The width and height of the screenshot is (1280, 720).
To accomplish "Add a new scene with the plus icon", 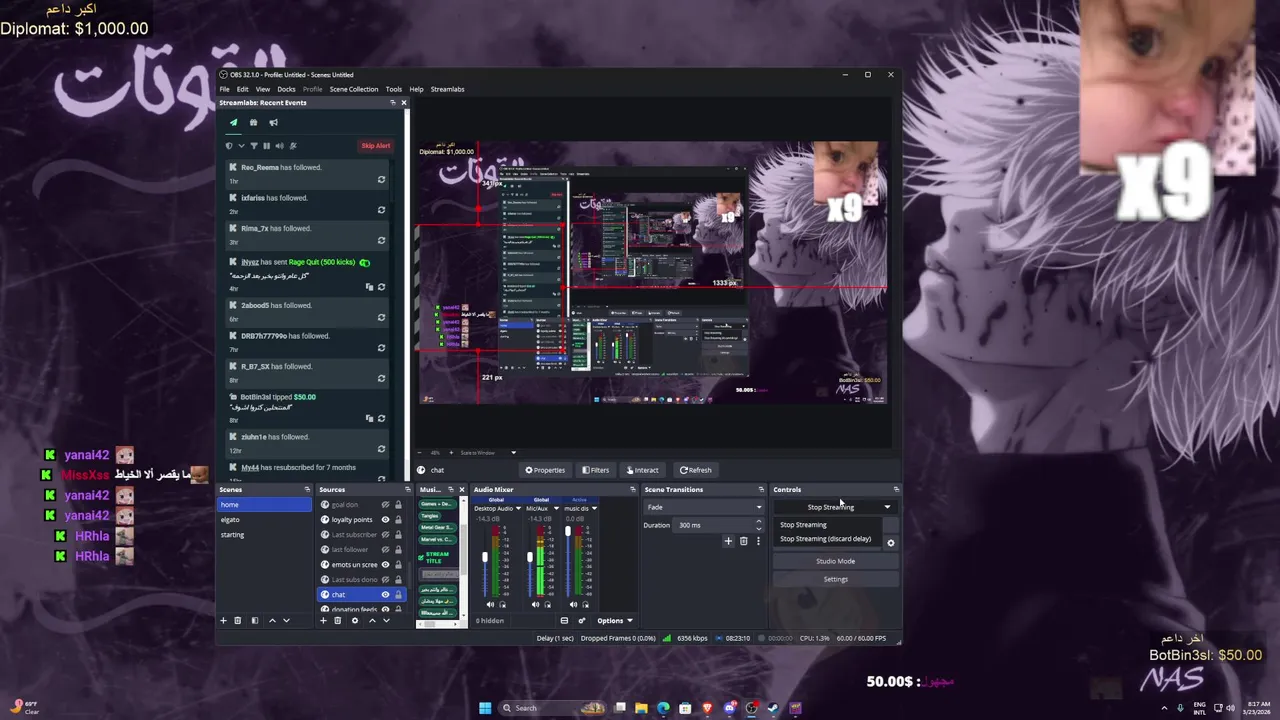I will click(223, 621).
